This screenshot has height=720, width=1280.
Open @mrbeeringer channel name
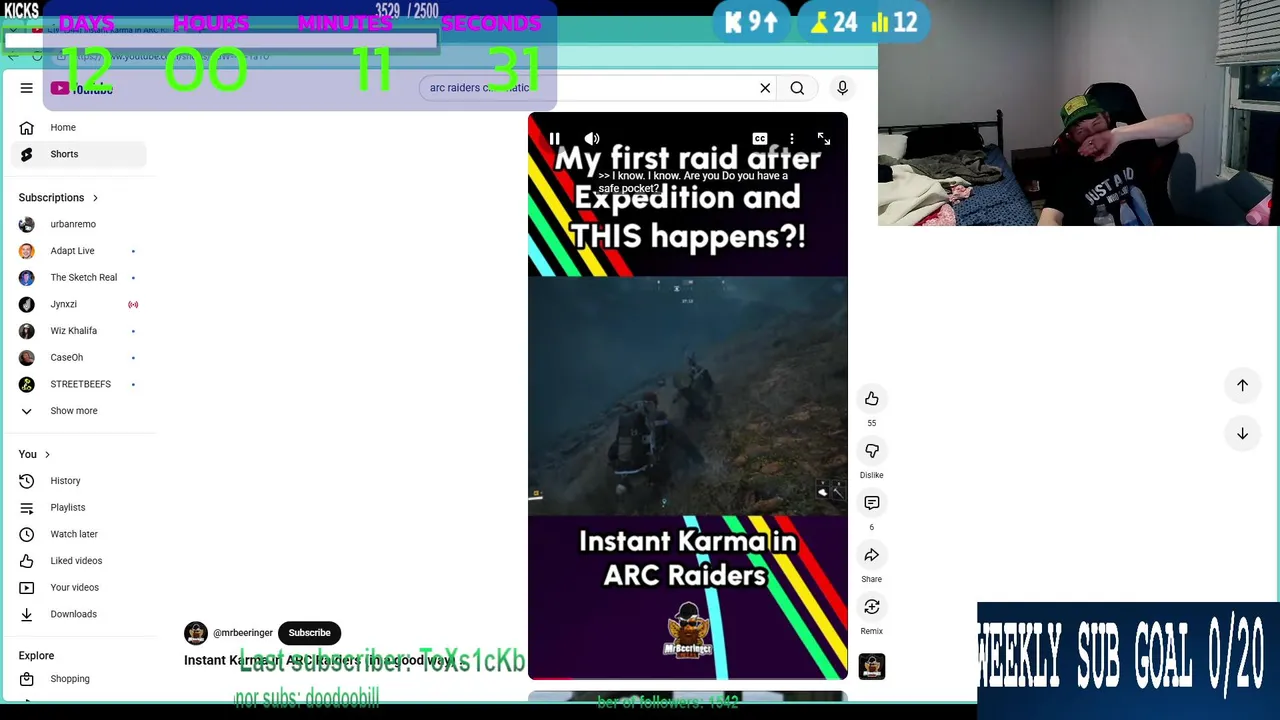point(243,633)
